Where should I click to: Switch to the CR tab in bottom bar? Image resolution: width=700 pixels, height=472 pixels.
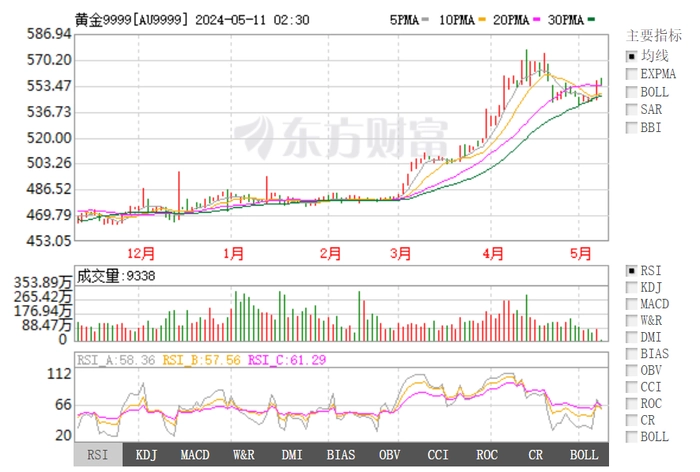535,455
